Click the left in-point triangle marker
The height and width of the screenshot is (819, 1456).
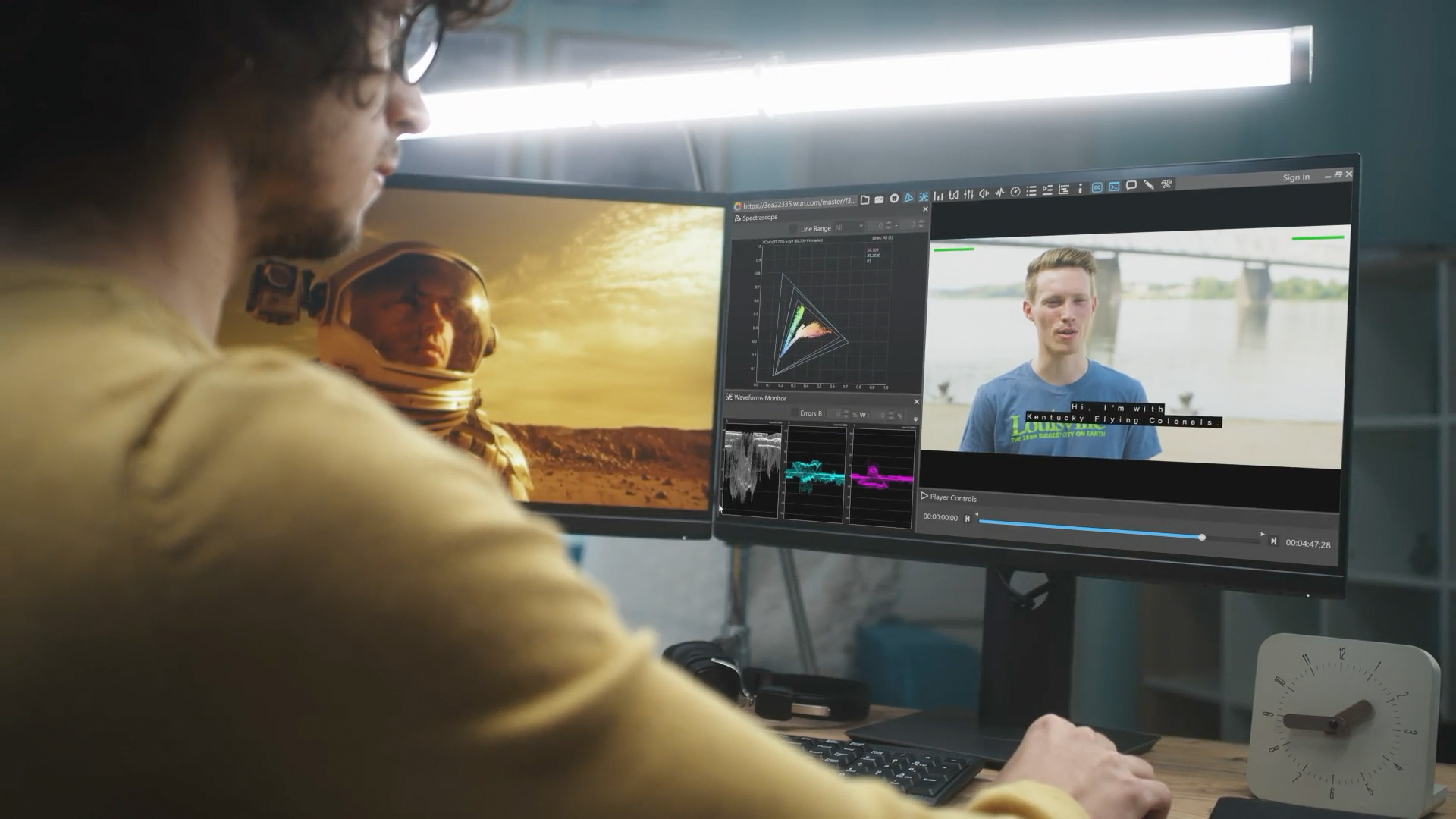coord(977,514)
